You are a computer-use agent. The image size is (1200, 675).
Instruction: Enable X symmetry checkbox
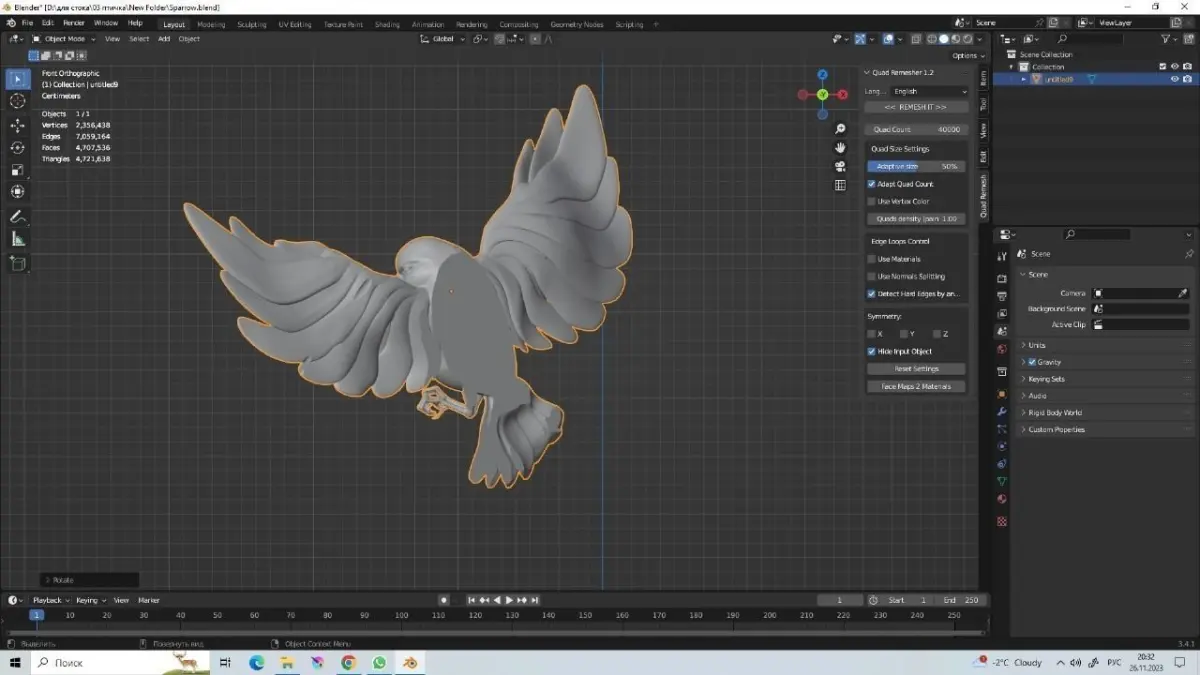pos(872,334)
